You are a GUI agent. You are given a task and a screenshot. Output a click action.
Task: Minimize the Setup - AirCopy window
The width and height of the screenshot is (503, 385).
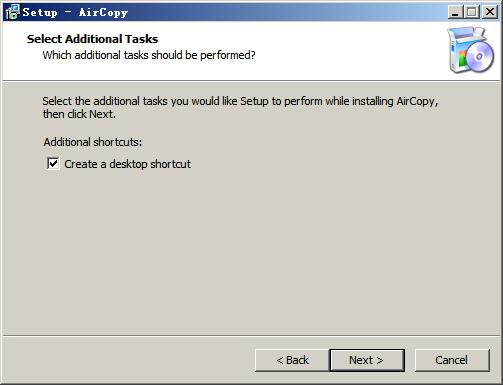(455, 12)
